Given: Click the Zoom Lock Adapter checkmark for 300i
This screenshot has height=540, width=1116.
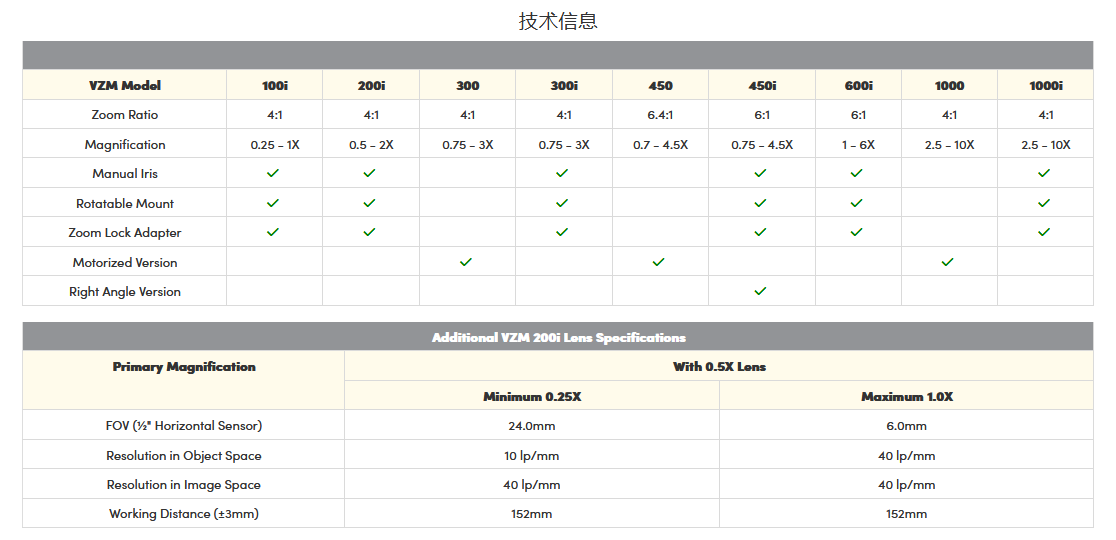Looking at the screenshot, I should tap(562, 232).
